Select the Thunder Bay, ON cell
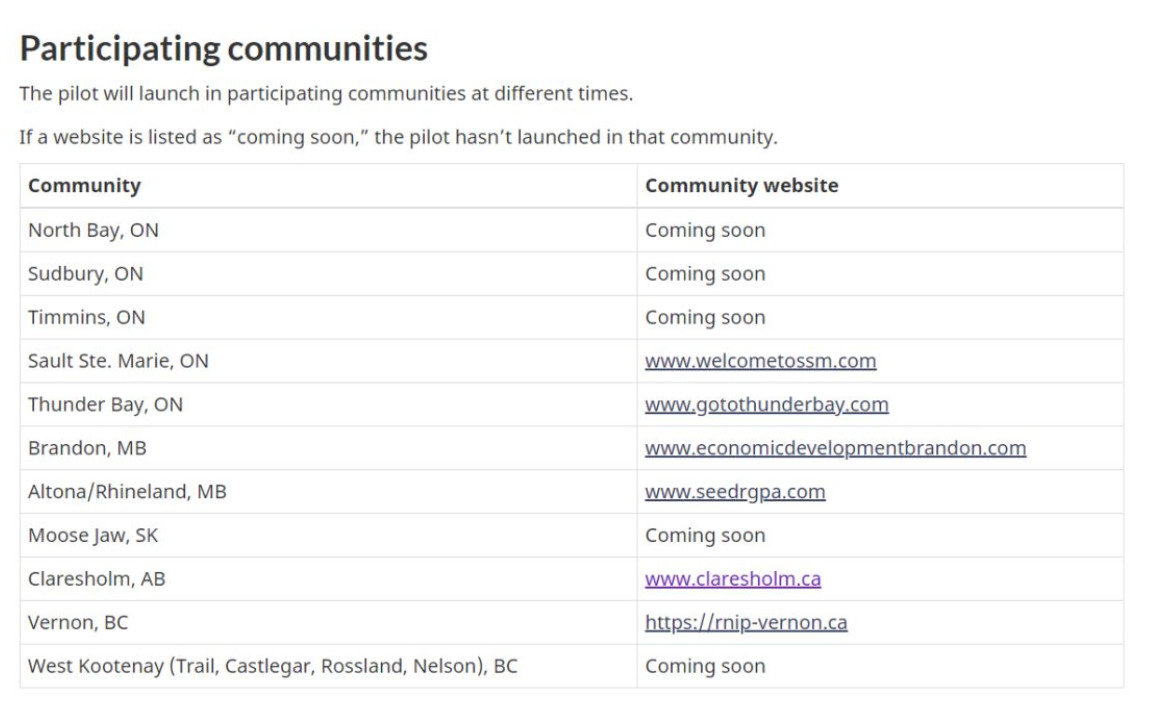Viewport: 1156px width, 722px height. [105, 405]
